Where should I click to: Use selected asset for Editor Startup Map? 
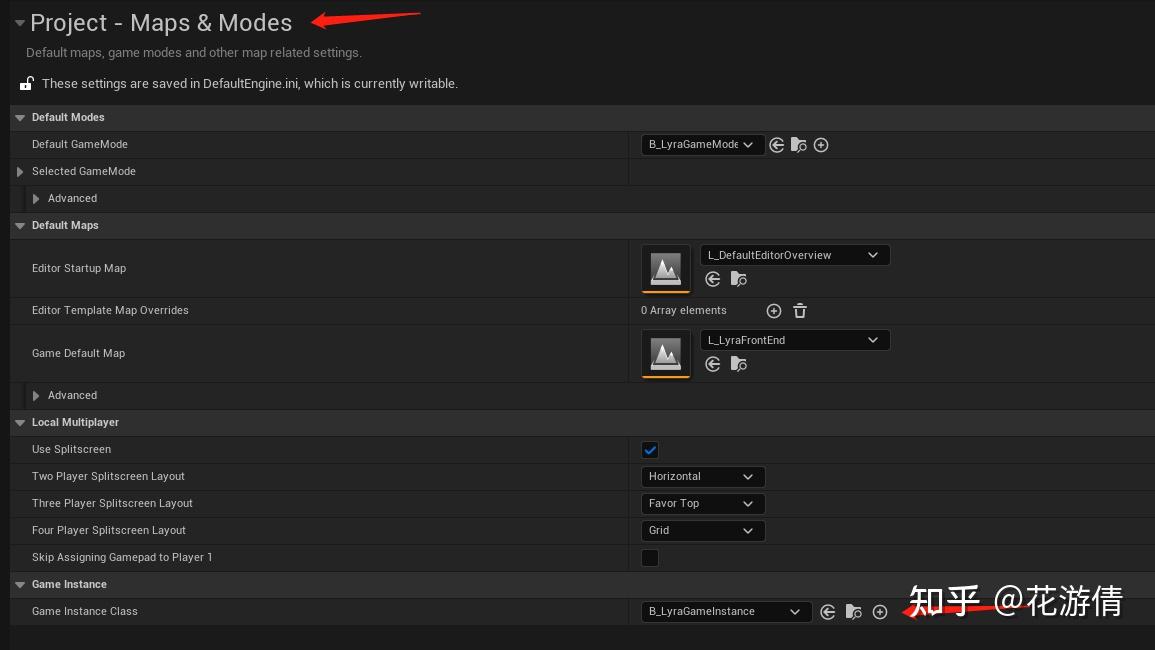click(713, 279)
